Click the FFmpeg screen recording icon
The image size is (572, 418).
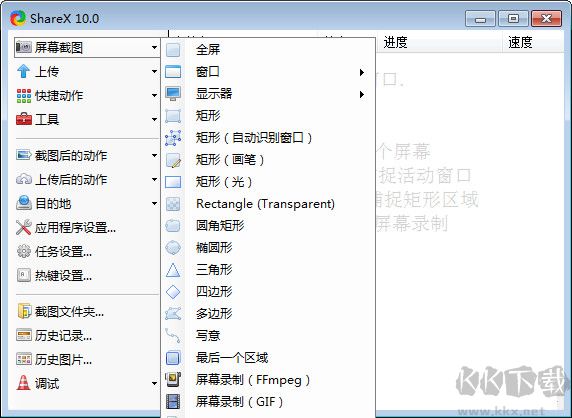pos(173,380)
